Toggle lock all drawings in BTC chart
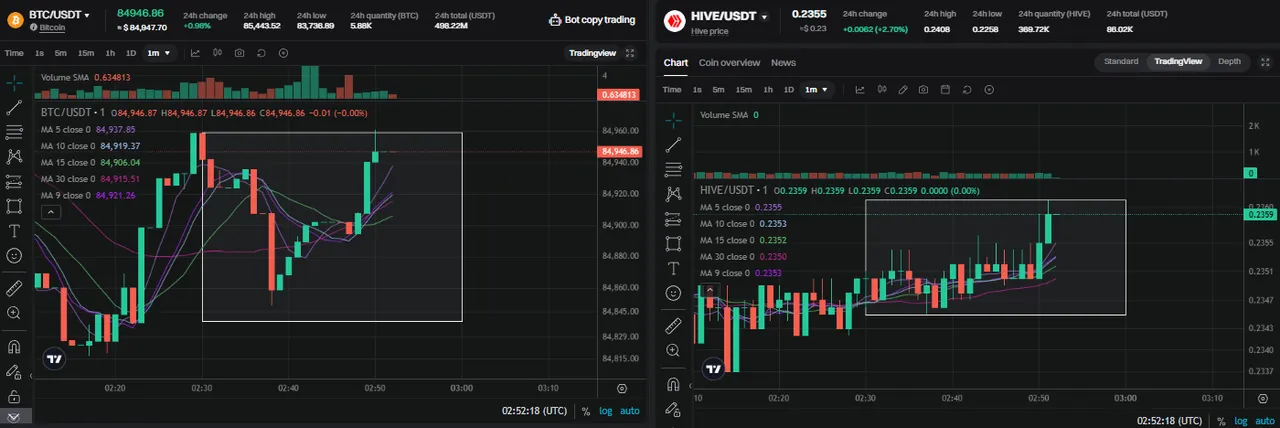This screenshot has width=1280, height=428. pos(14,396)
